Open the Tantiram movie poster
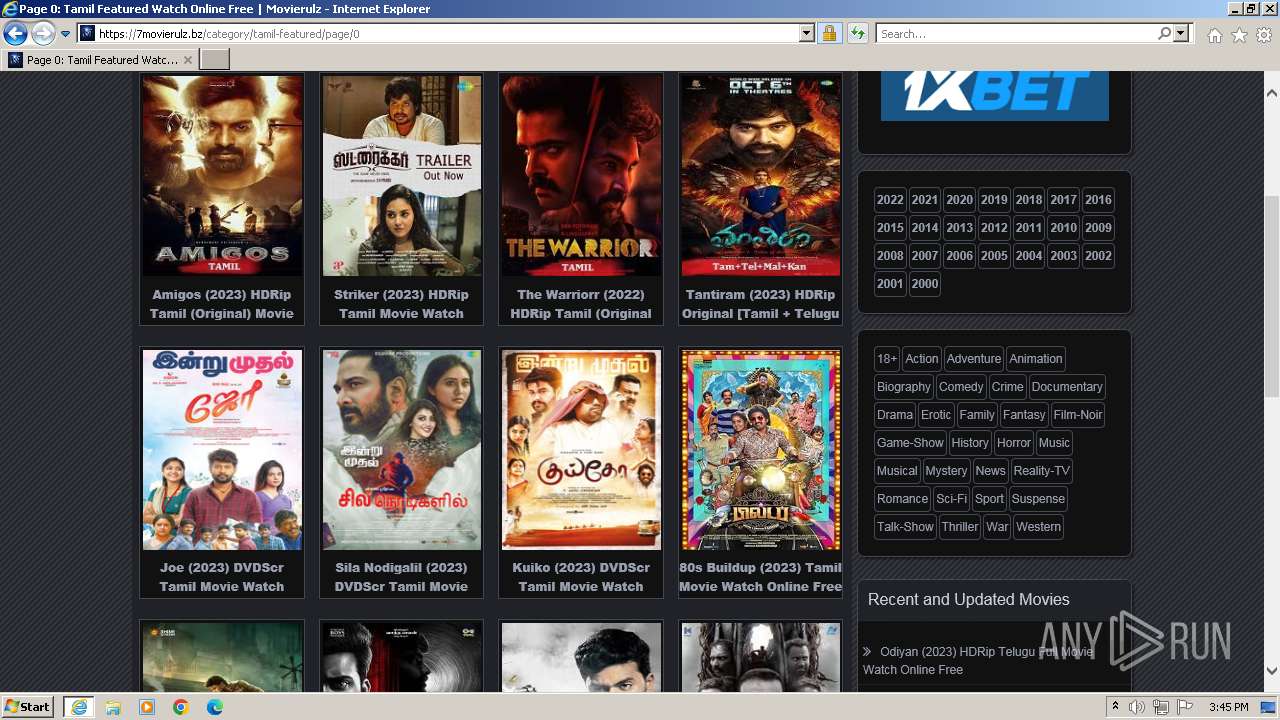Viewport: 1280px width, 720px height. tap(760, 175)
